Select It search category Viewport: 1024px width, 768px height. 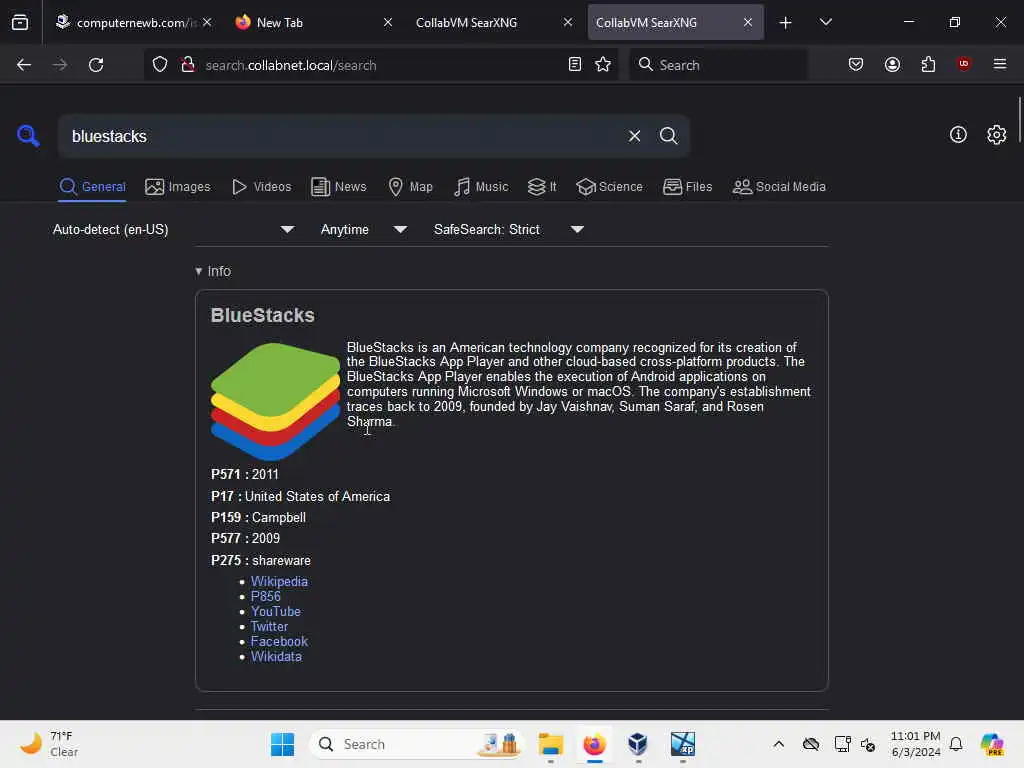(542, 187)
